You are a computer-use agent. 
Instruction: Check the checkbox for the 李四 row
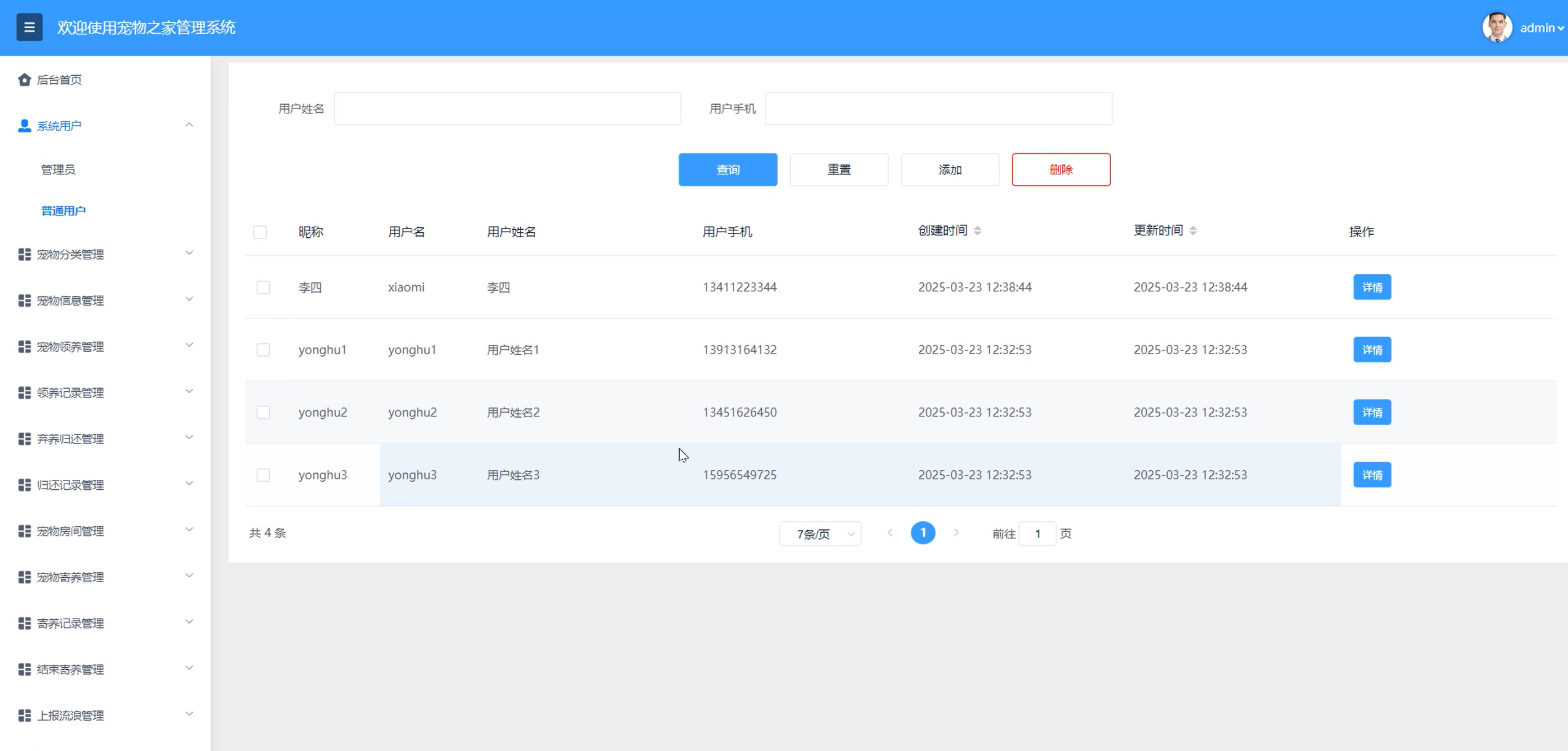click(263, 287)
